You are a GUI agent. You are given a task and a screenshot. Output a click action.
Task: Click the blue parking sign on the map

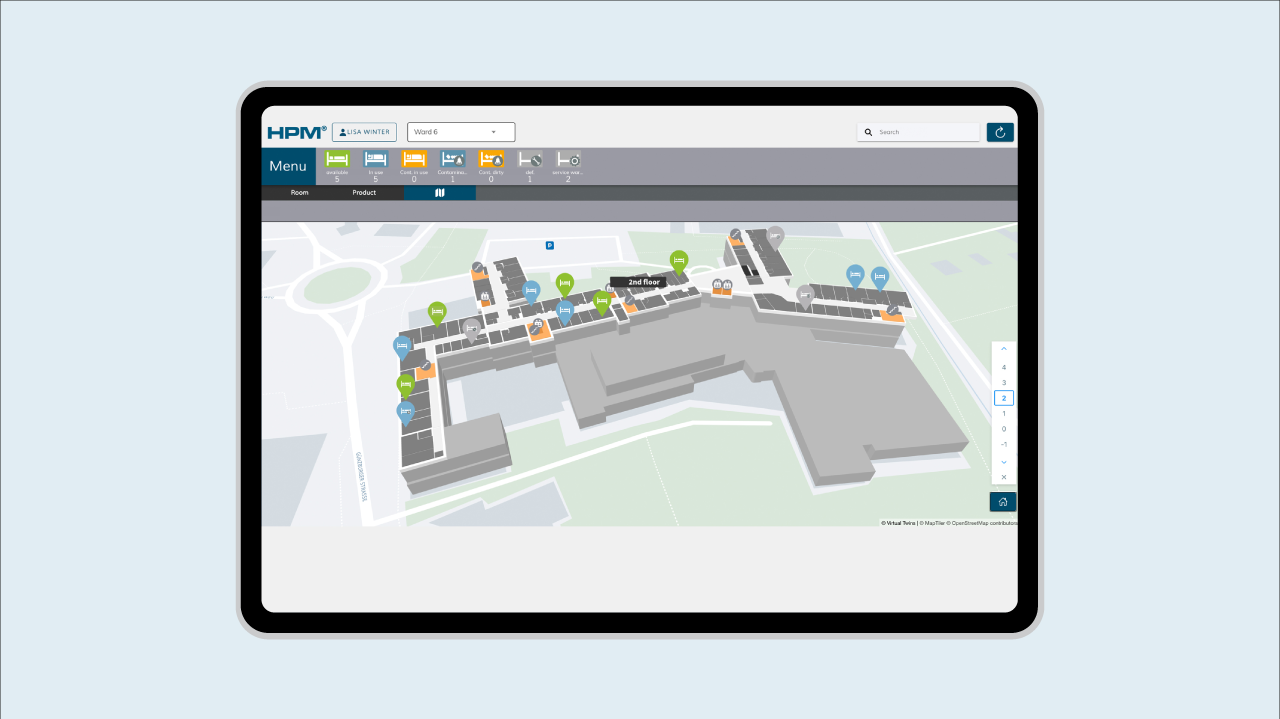pos(549,245)
